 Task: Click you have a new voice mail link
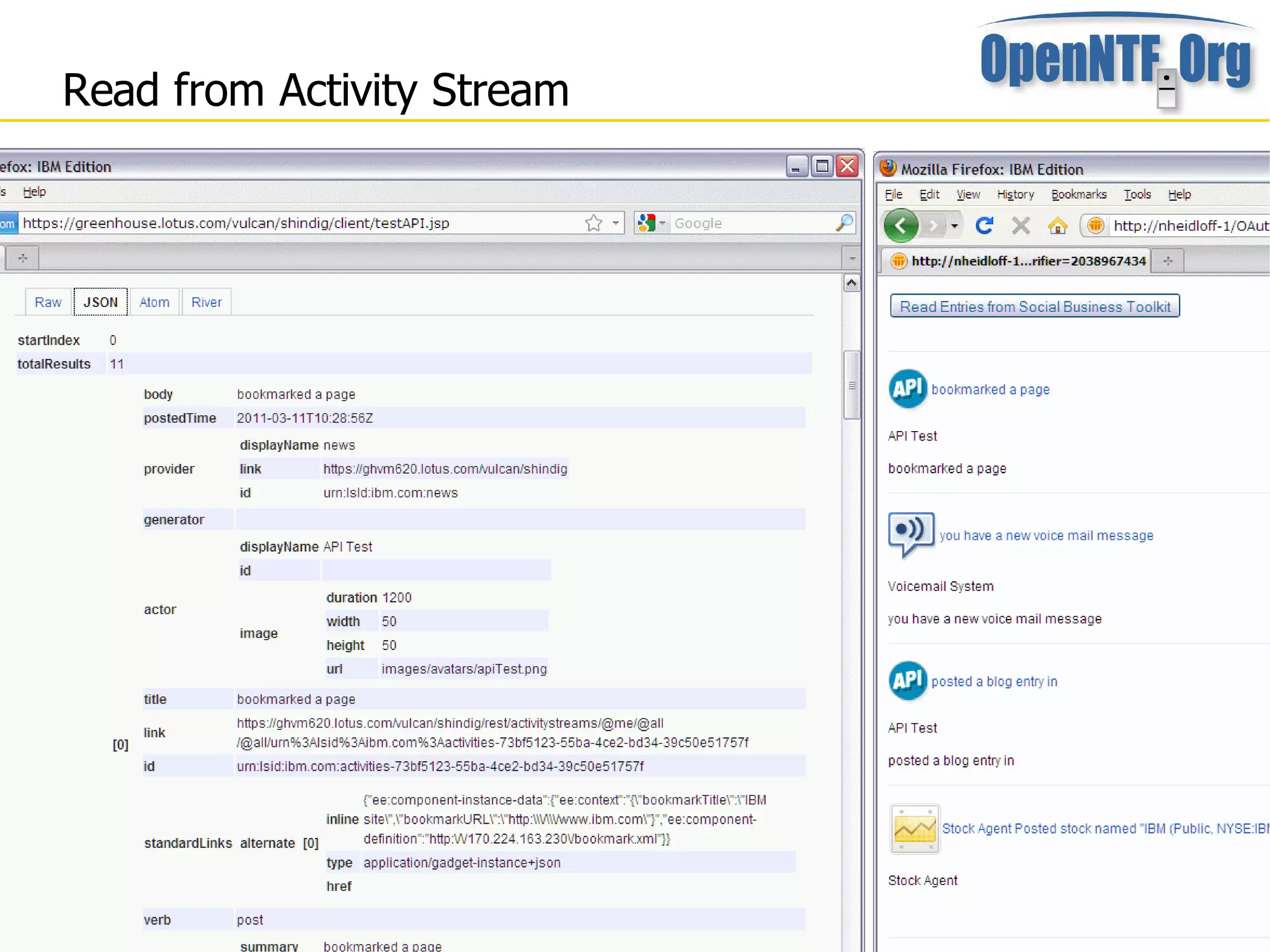coord(1046,535)
